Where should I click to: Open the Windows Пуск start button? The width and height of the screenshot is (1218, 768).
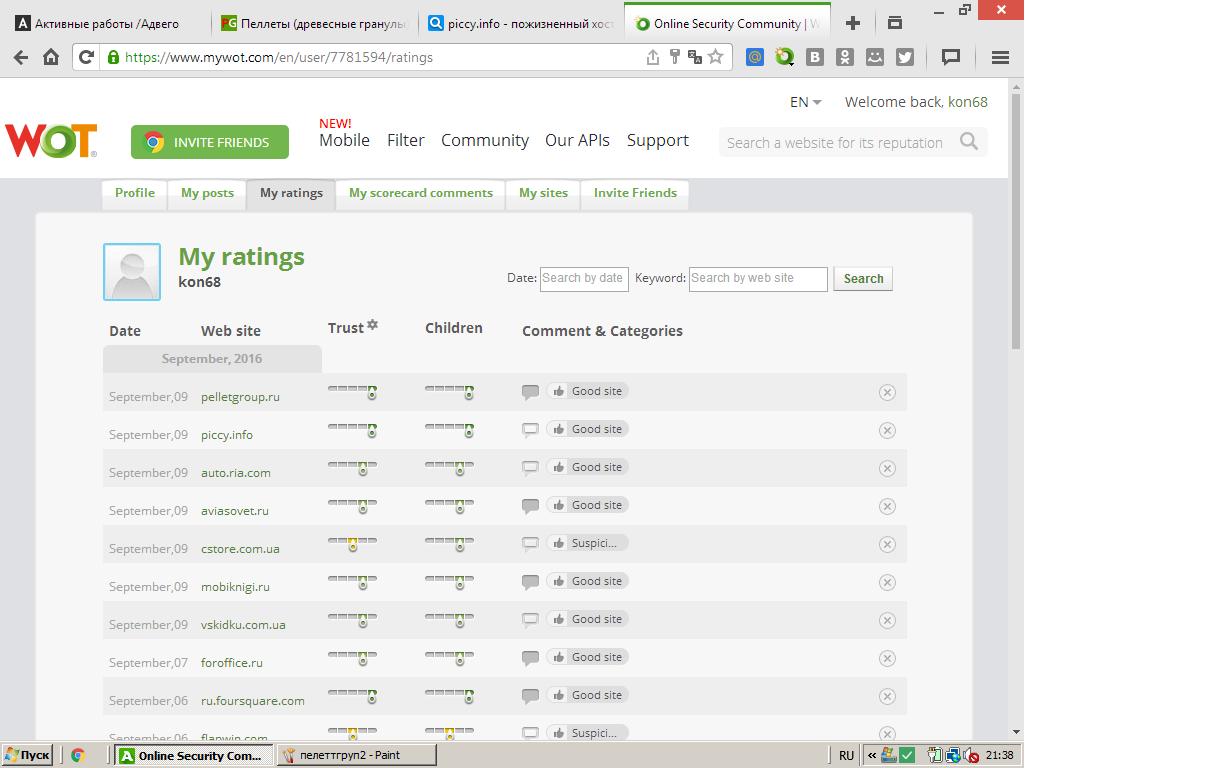pyautogui.click(x=27, y=755)
